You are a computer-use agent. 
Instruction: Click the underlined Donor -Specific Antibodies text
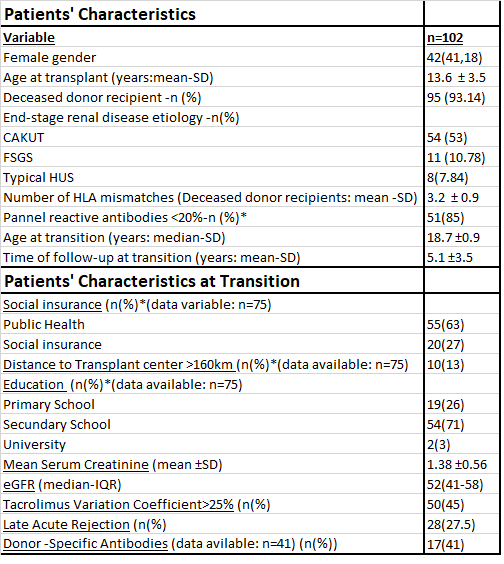coord(86,544)
